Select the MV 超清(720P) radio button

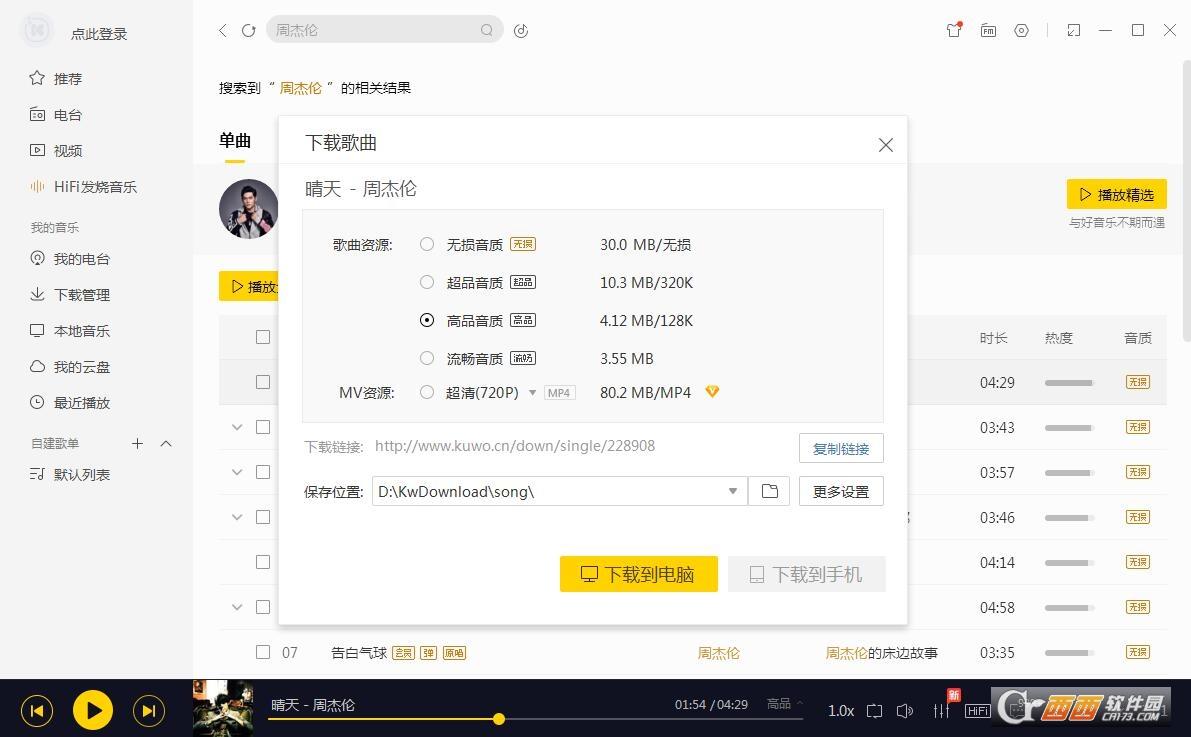427,392
